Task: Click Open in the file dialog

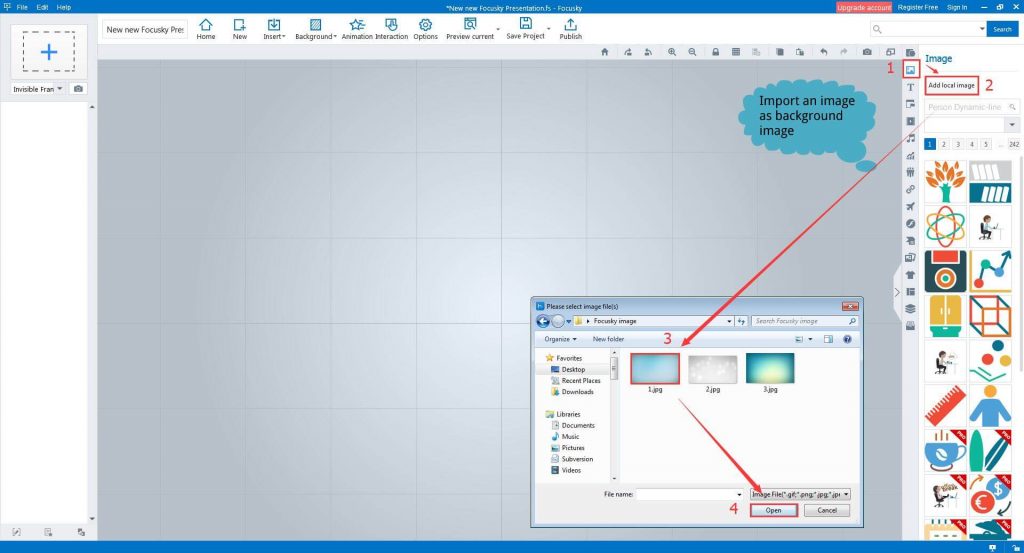Action: (774, 510)
